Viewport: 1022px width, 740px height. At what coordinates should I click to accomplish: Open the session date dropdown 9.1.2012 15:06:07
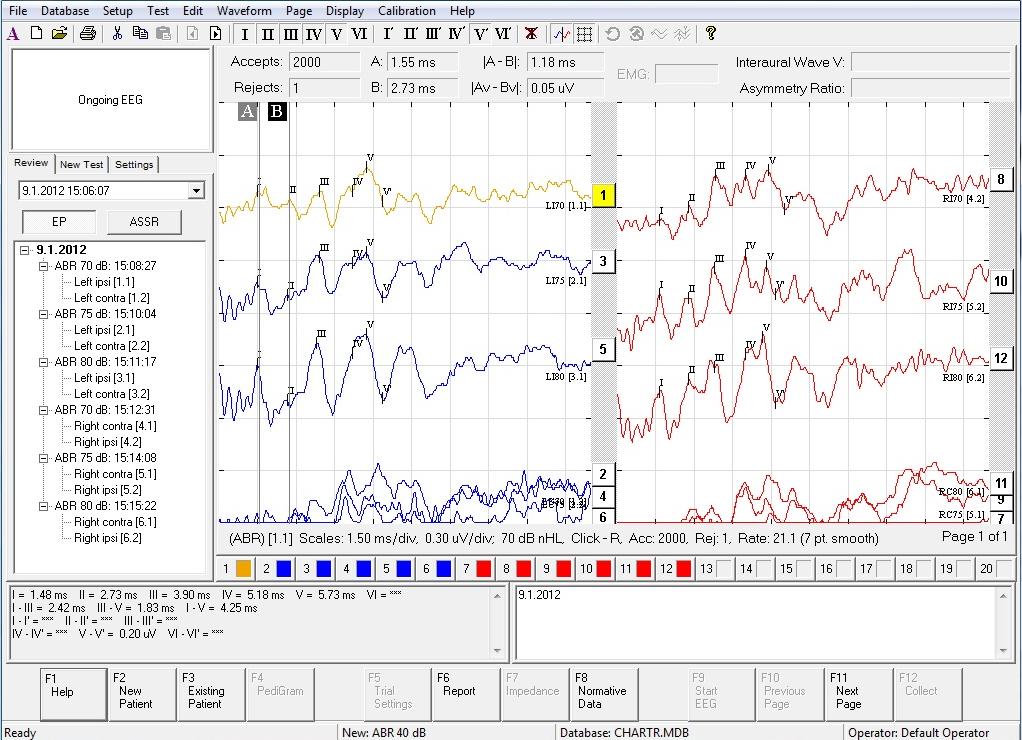[x=196, y=190]
